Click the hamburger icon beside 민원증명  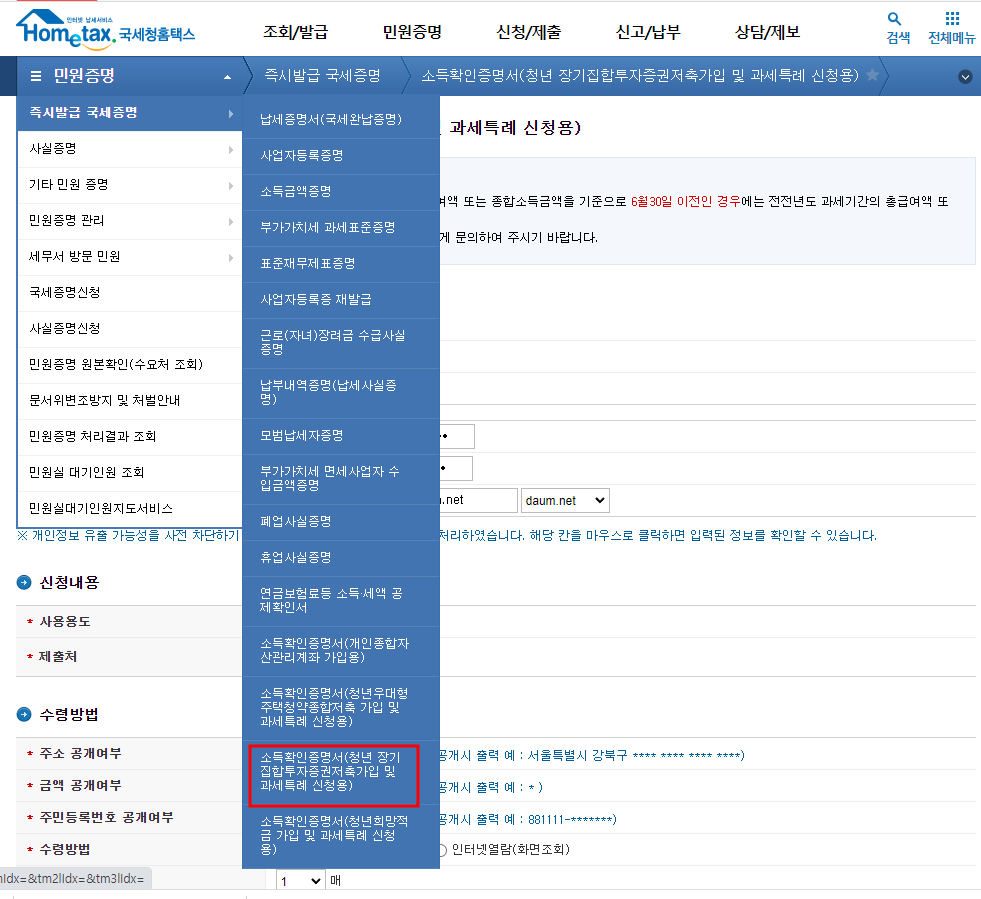36,76
